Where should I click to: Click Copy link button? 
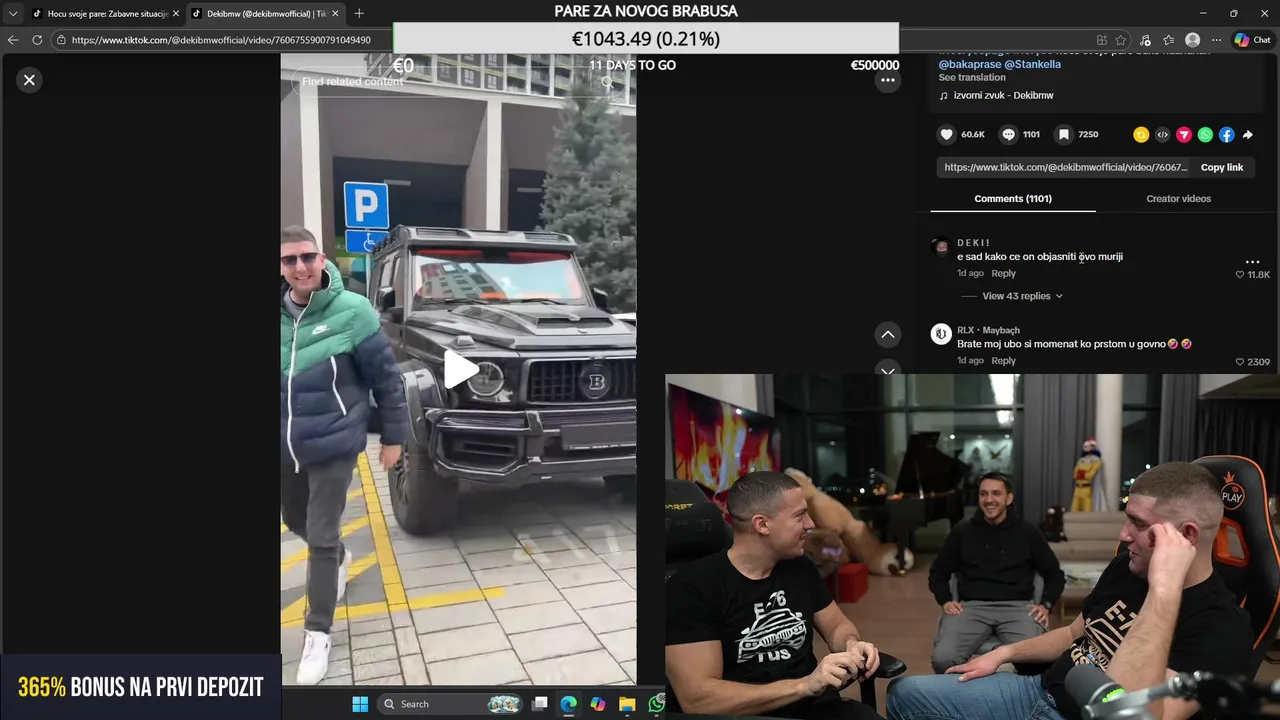[x=1222, y=167]
